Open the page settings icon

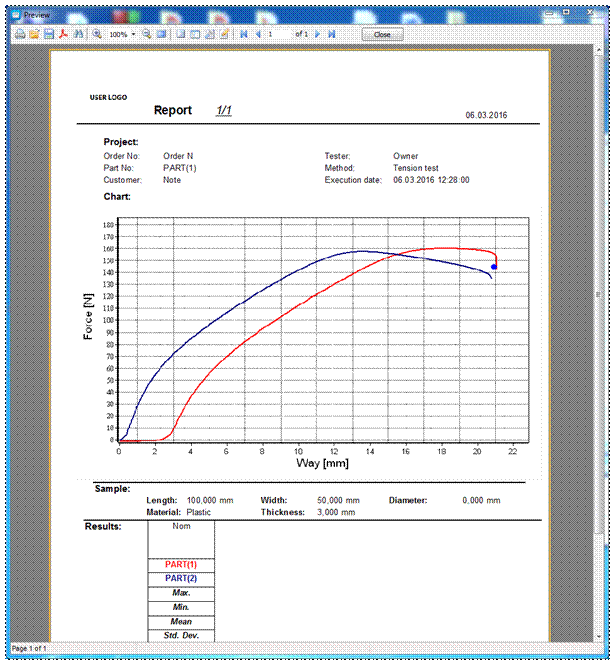(x=210, y=34)
